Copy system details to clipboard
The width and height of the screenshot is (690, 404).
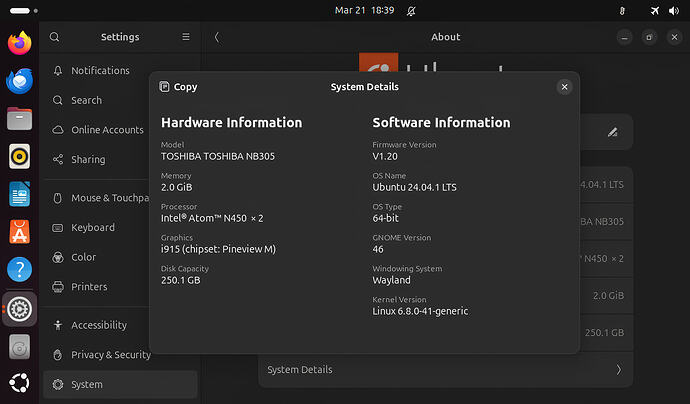point(178,87)
